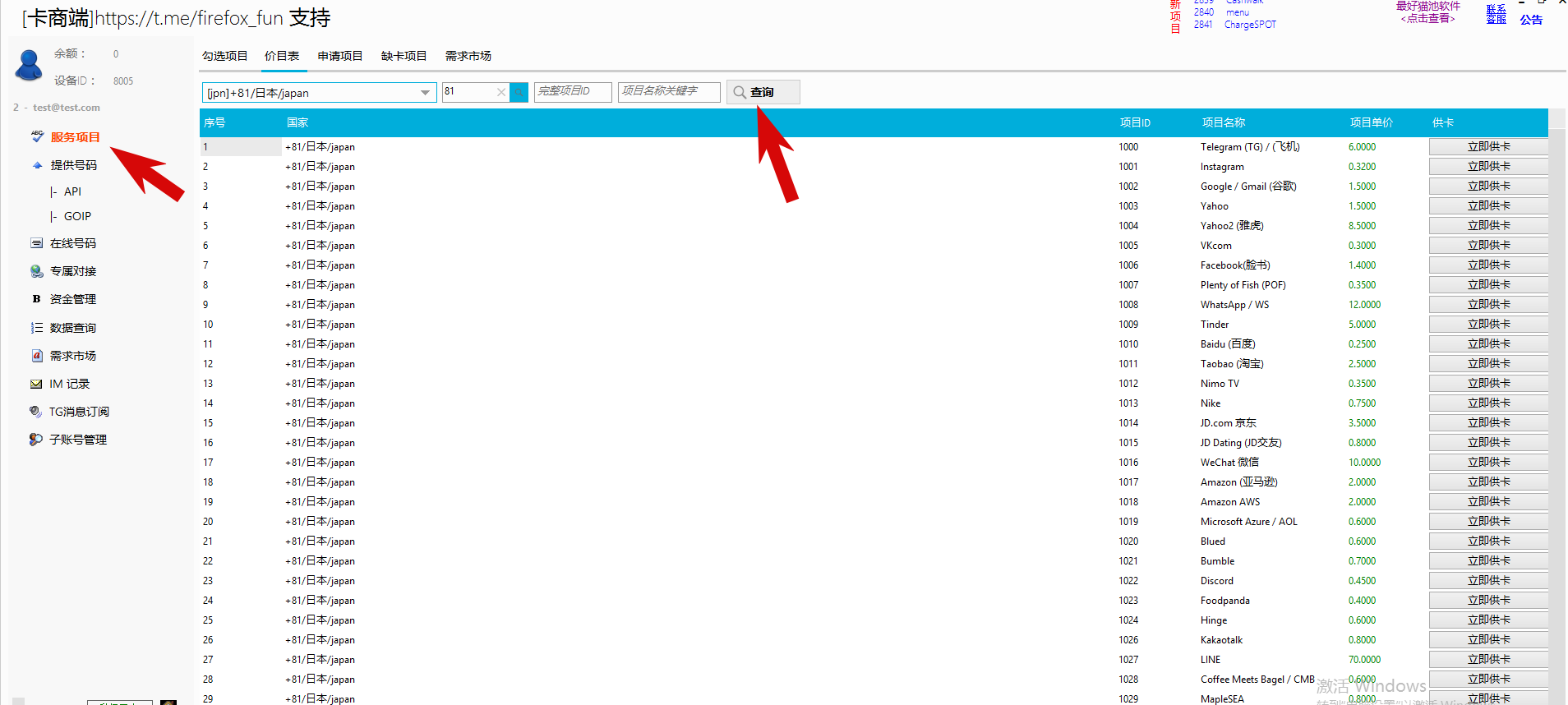
Task: Click the price 70.0000 for LINE
Action: (1364, 660)
